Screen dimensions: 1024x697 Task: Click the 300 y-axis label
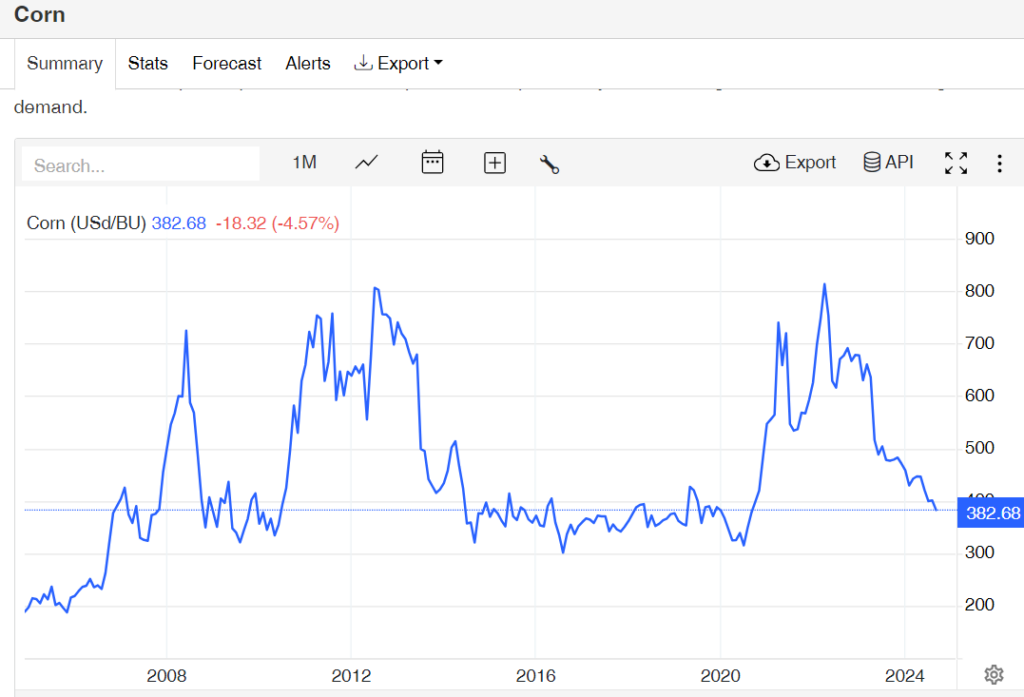point(980,552)
